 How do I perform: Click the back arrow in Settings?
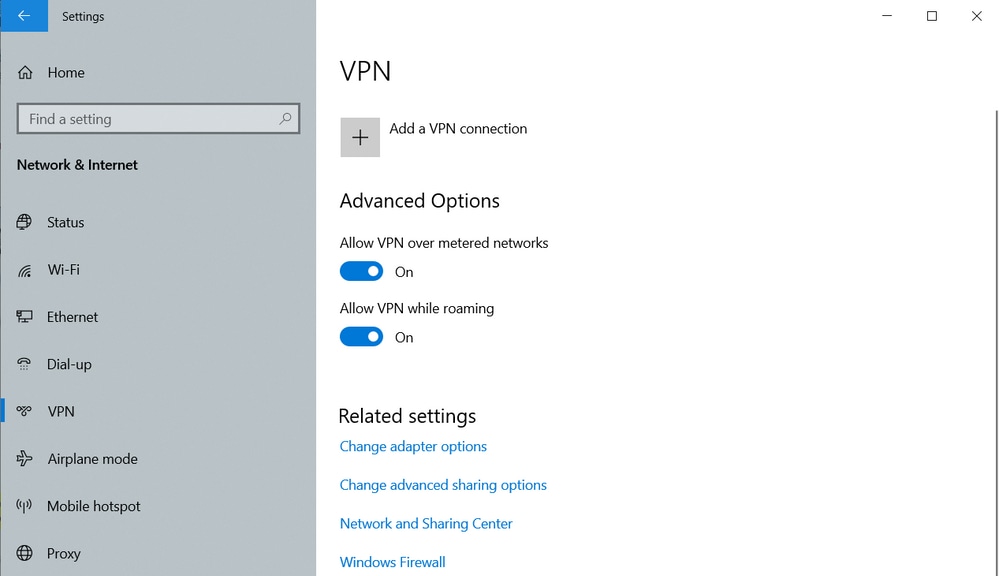24,16
